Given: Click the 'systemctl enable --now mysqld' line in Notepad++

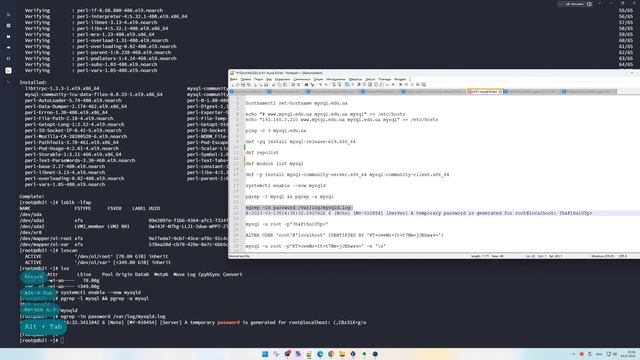Looking at the screenshot, I should pyautogui.click(x=285, y=186).
